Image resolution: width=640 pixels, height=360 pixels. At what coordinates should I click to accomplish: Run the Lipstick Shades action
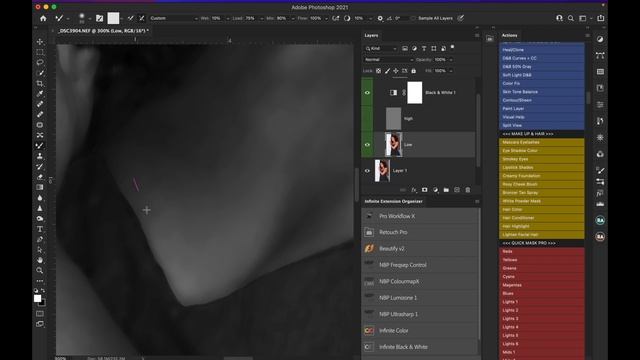[x=542, y=167]
